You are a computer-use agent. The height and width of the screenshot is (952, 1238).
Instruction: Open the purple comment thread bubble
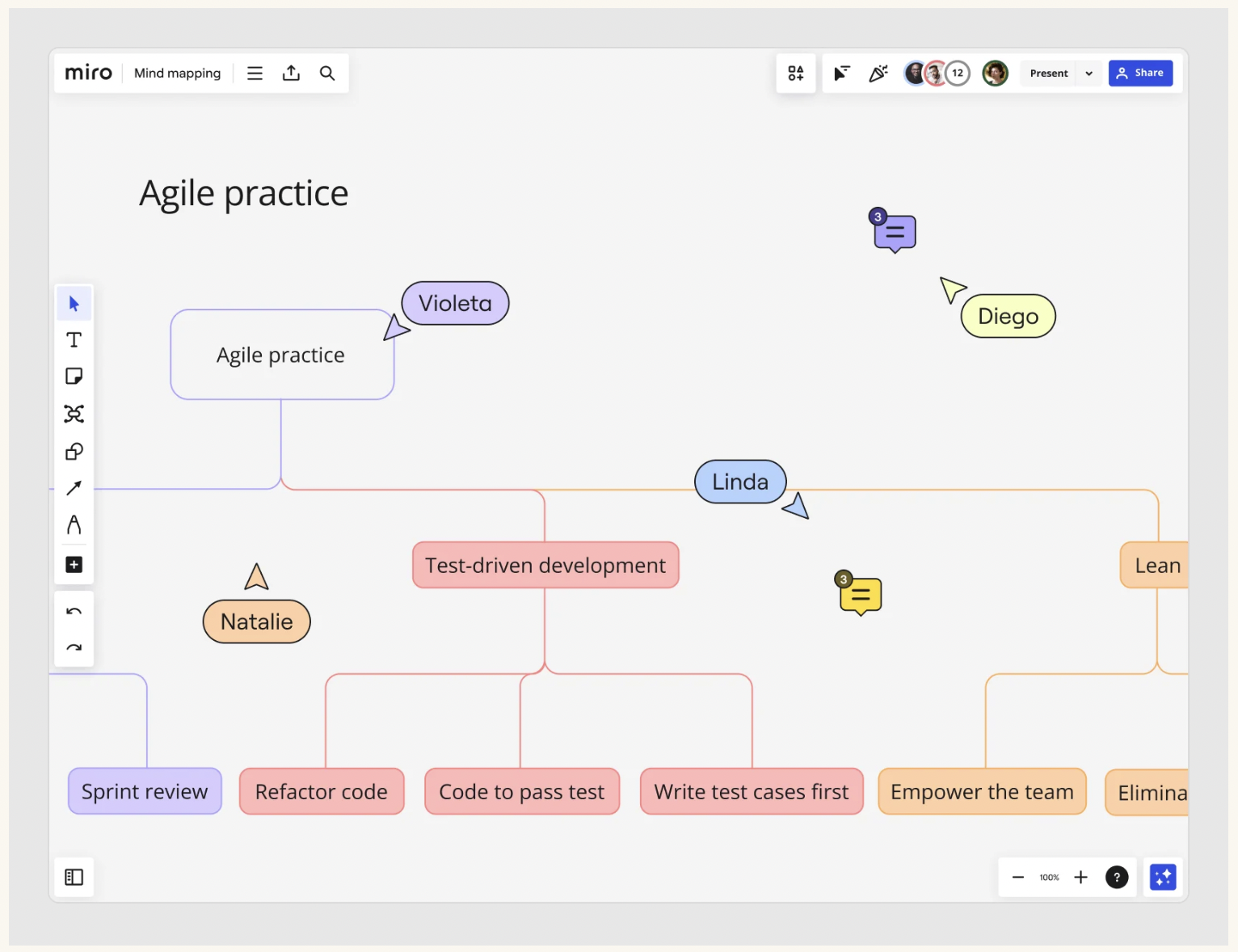click(x=895, y=234)
